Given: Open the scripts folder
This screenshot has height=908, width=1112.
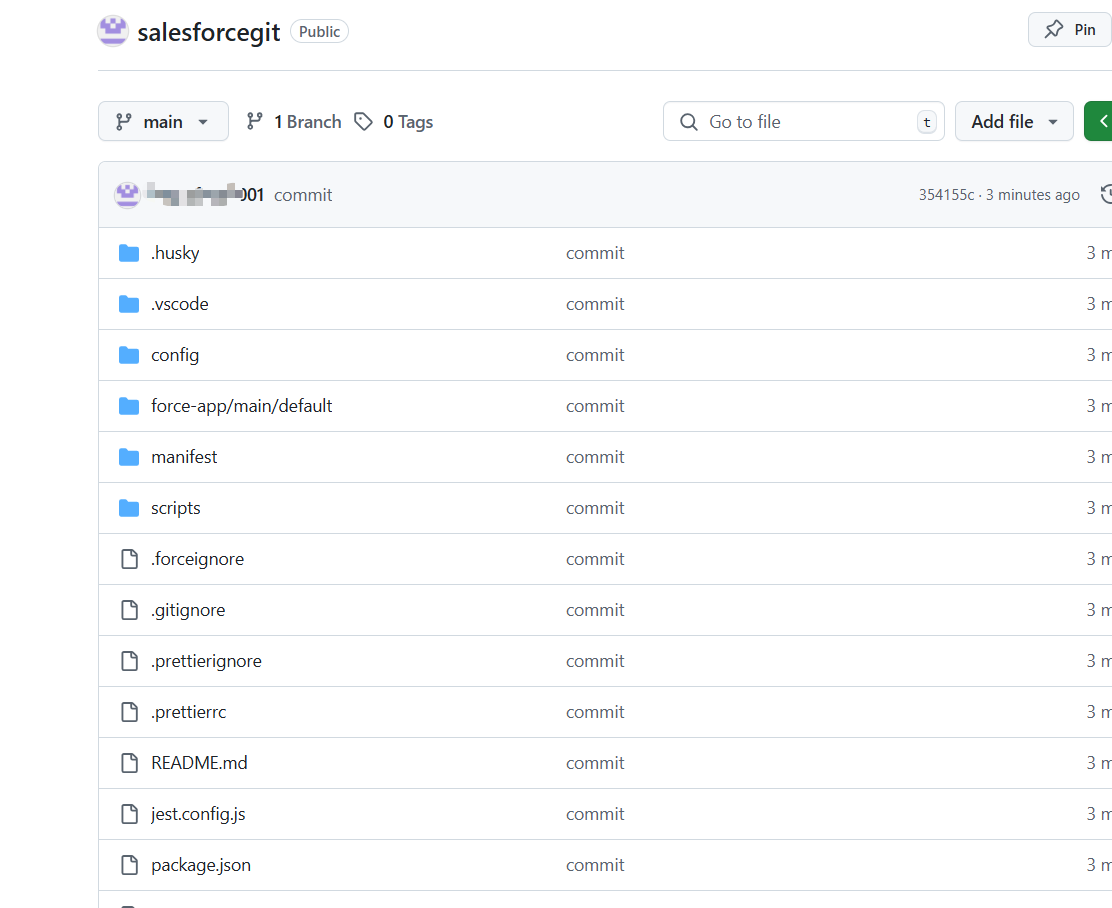Looking at the screenshot, I should 175,509.
